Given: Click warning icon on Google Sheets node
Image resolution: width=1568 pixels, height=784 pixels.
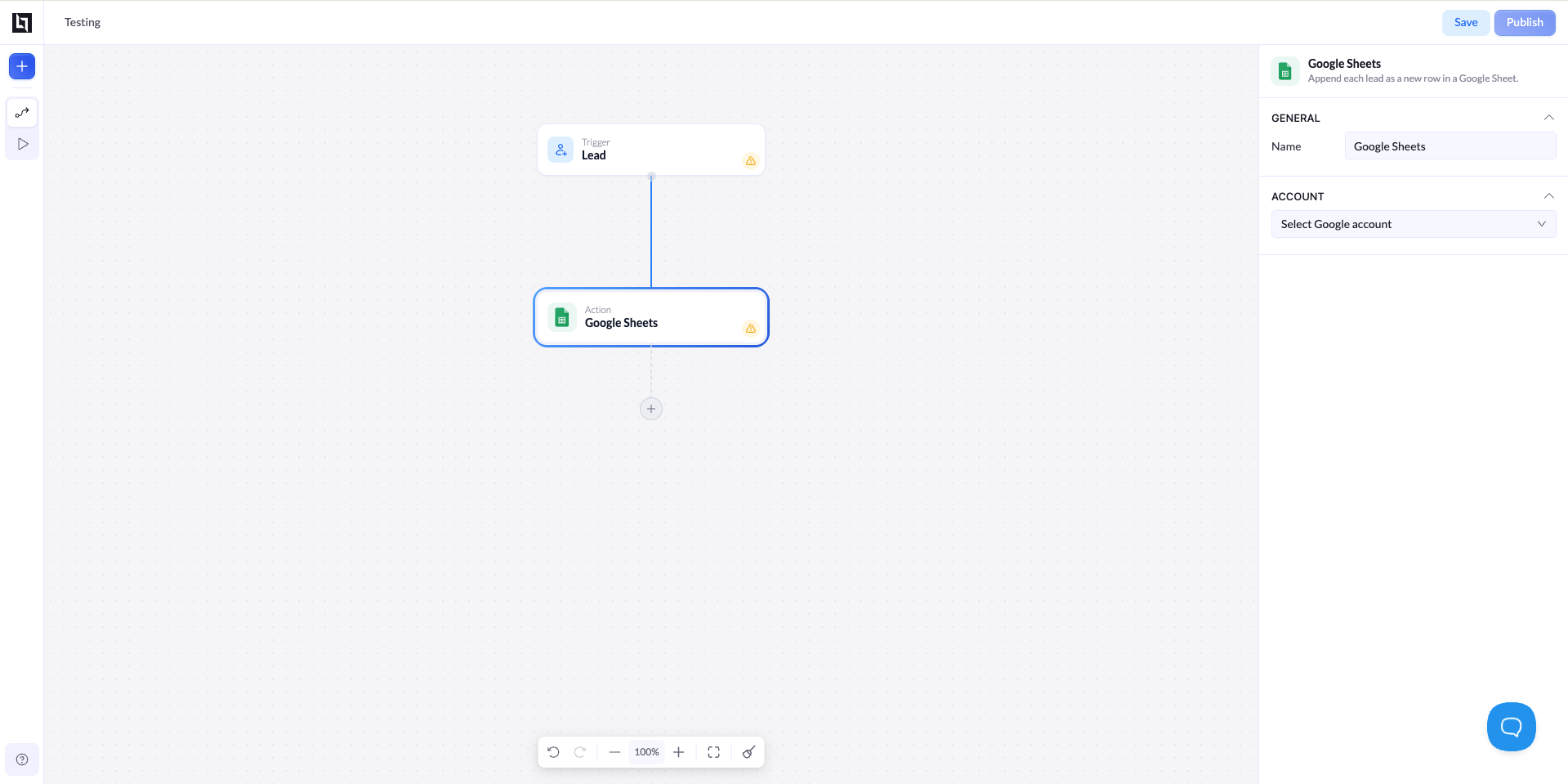Looking at the screenshot, I should click(x=750, y=329).
